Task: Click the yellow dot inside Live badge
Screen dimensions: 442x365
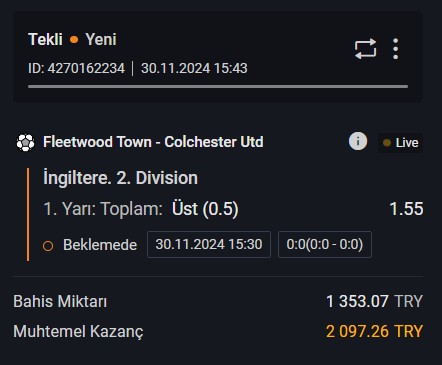Action: click(x=387, y=143)
